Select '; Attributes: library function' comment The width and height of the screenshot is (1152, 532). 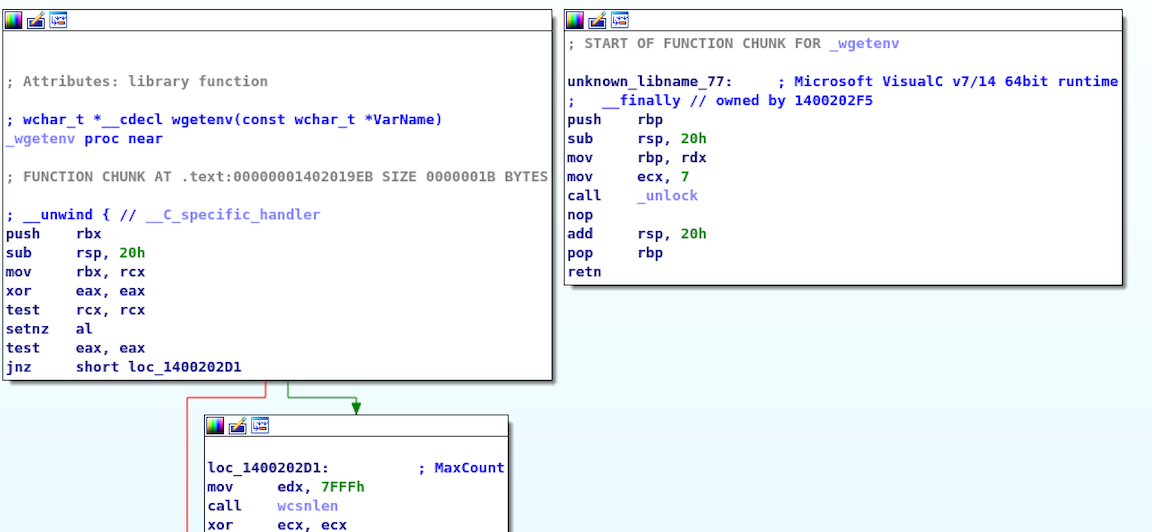pyautogui.click(x=137, y=81)
